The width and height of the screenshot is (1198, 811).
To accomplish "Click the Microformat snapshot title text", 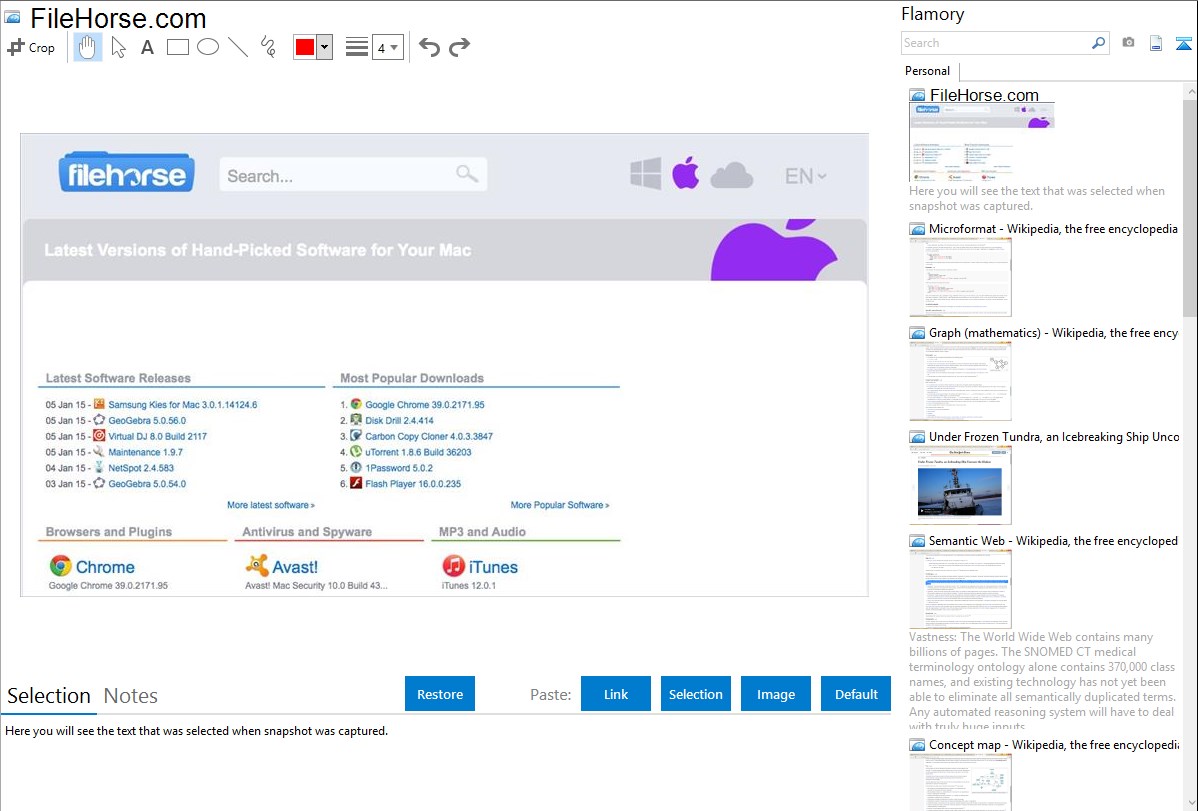I will point(1053,229).
